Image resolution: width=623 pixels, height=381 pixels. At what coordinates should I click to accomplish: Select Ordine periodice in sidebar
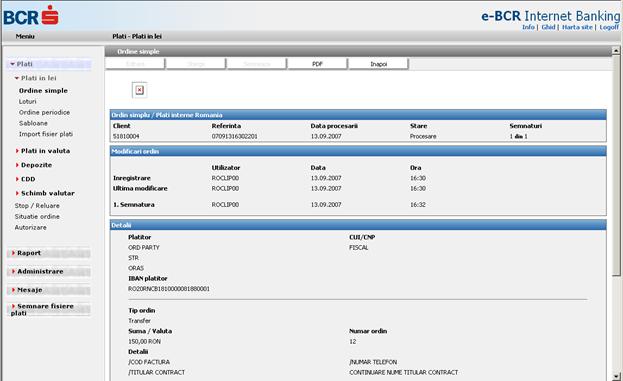[44, 112]
